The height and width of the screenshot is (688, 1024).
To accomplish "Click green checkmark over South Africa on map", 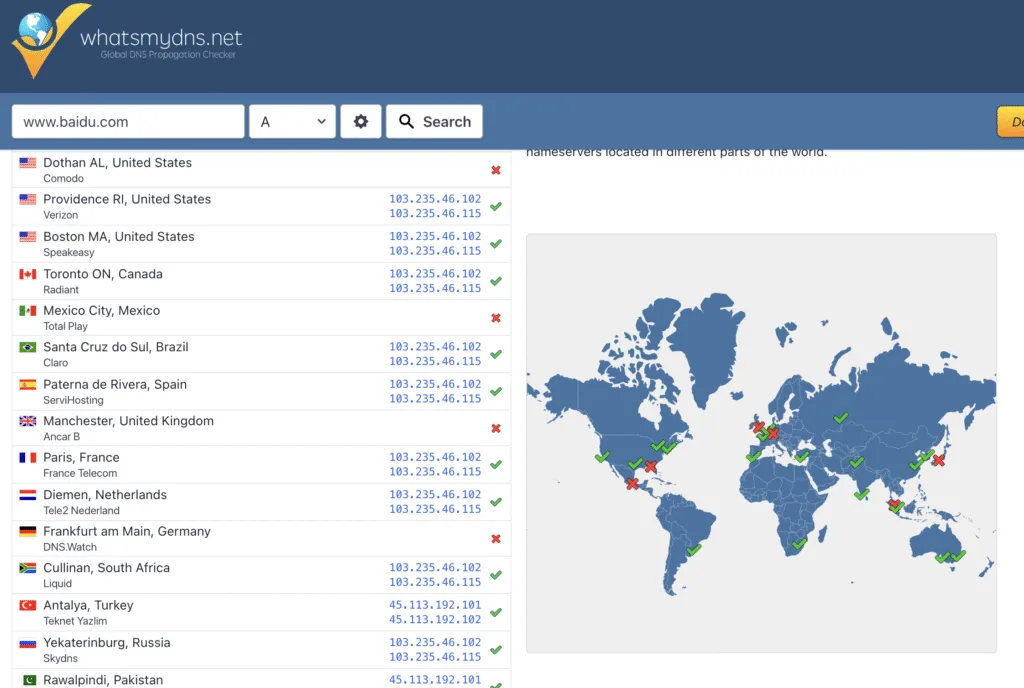I will (799, 544).
